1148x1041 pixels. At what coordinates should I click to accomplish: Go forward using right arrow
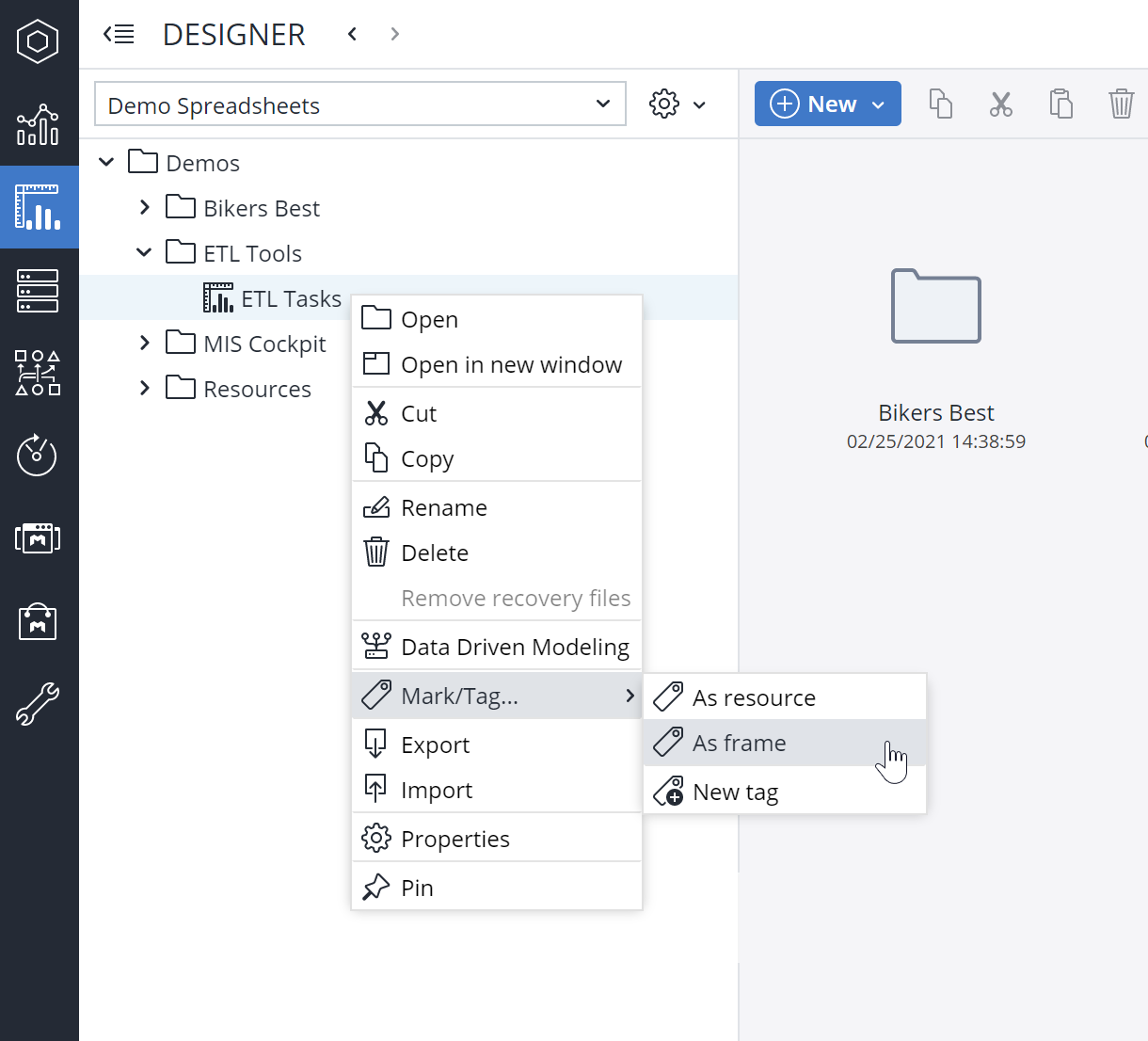click(395, 35)
